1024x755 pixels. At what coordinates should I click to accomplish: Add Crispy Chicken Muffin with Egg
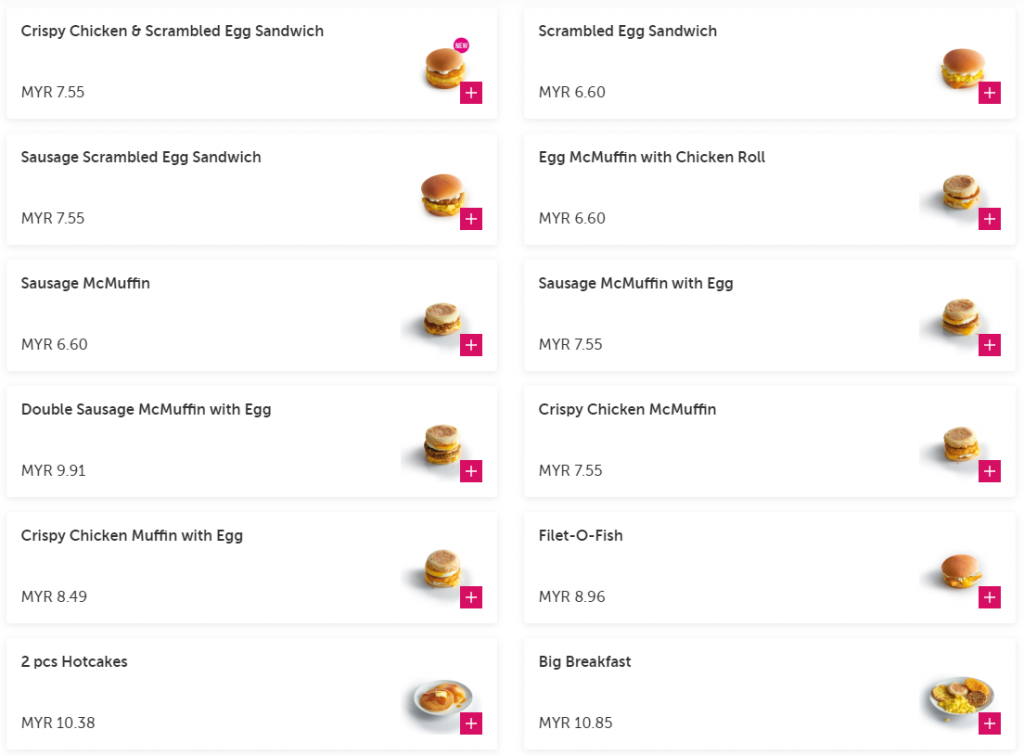click(x=471, y=597)
